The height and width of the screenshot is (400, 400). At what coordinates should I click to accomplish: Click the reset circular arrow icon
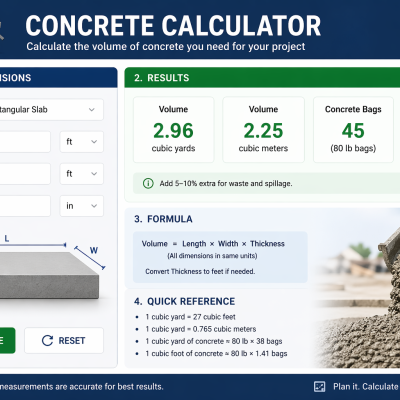click(x=47, y=340)
